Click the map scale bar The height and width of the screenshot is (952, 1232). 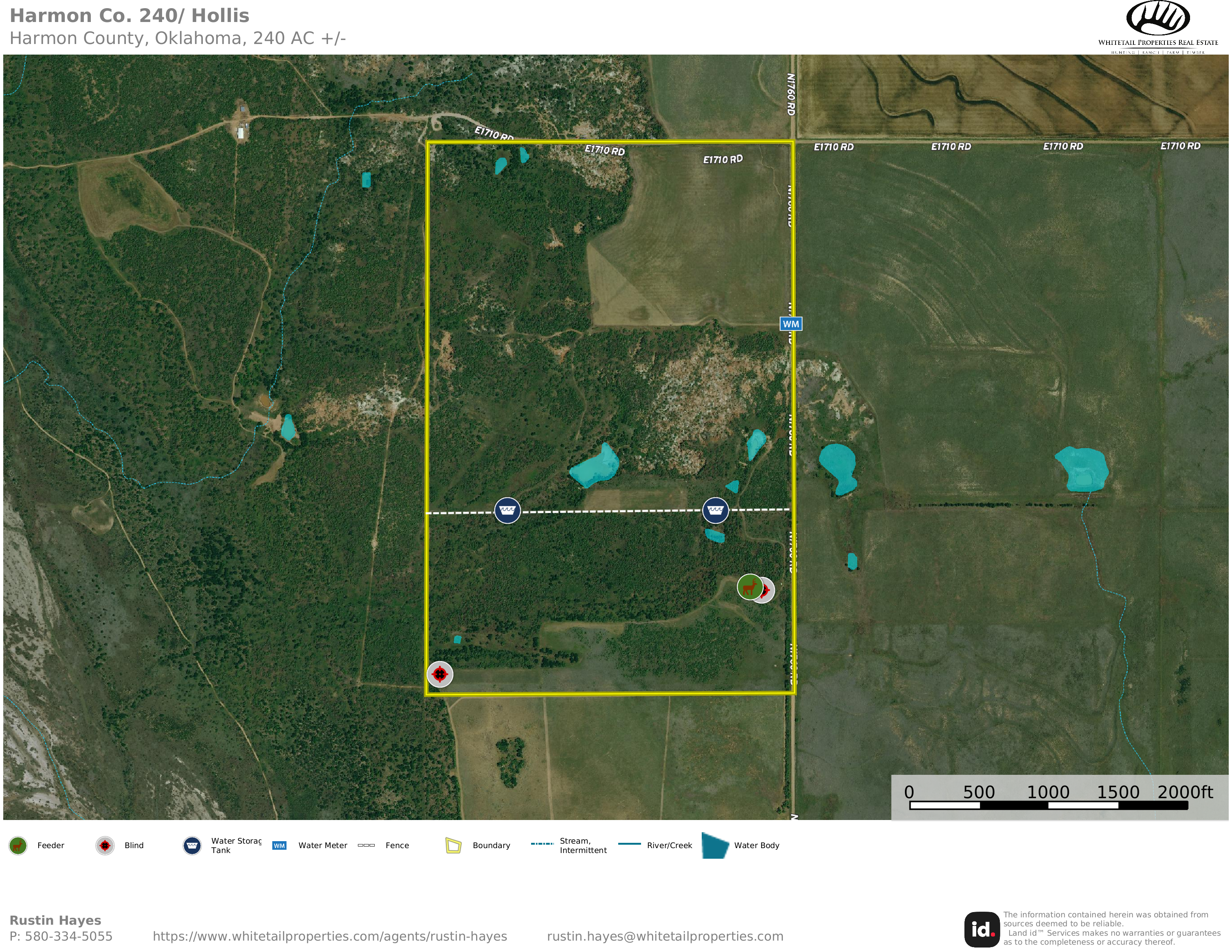coord(1048,805)
